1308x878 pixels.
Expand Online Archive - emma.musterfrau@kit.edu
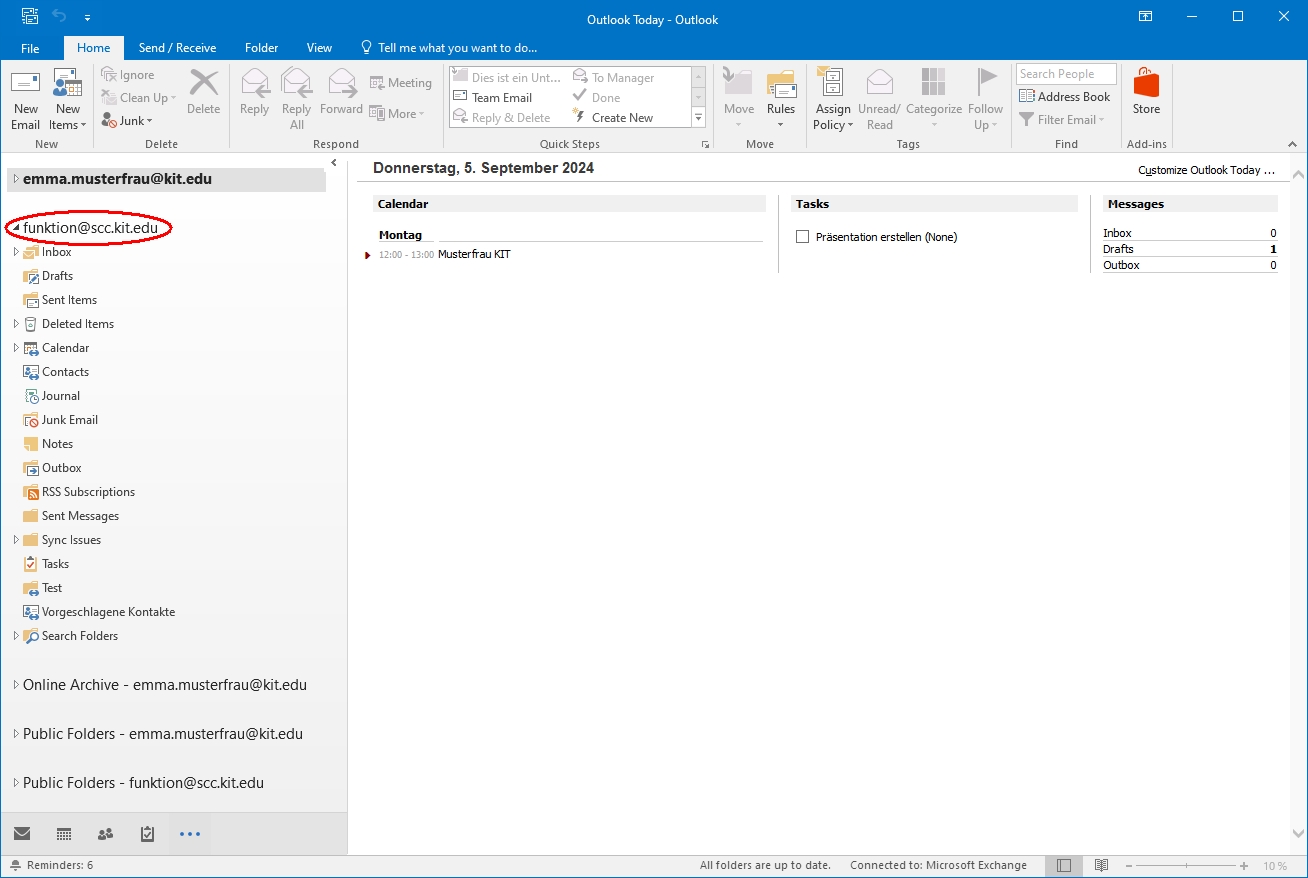click(x=16, y=685)
